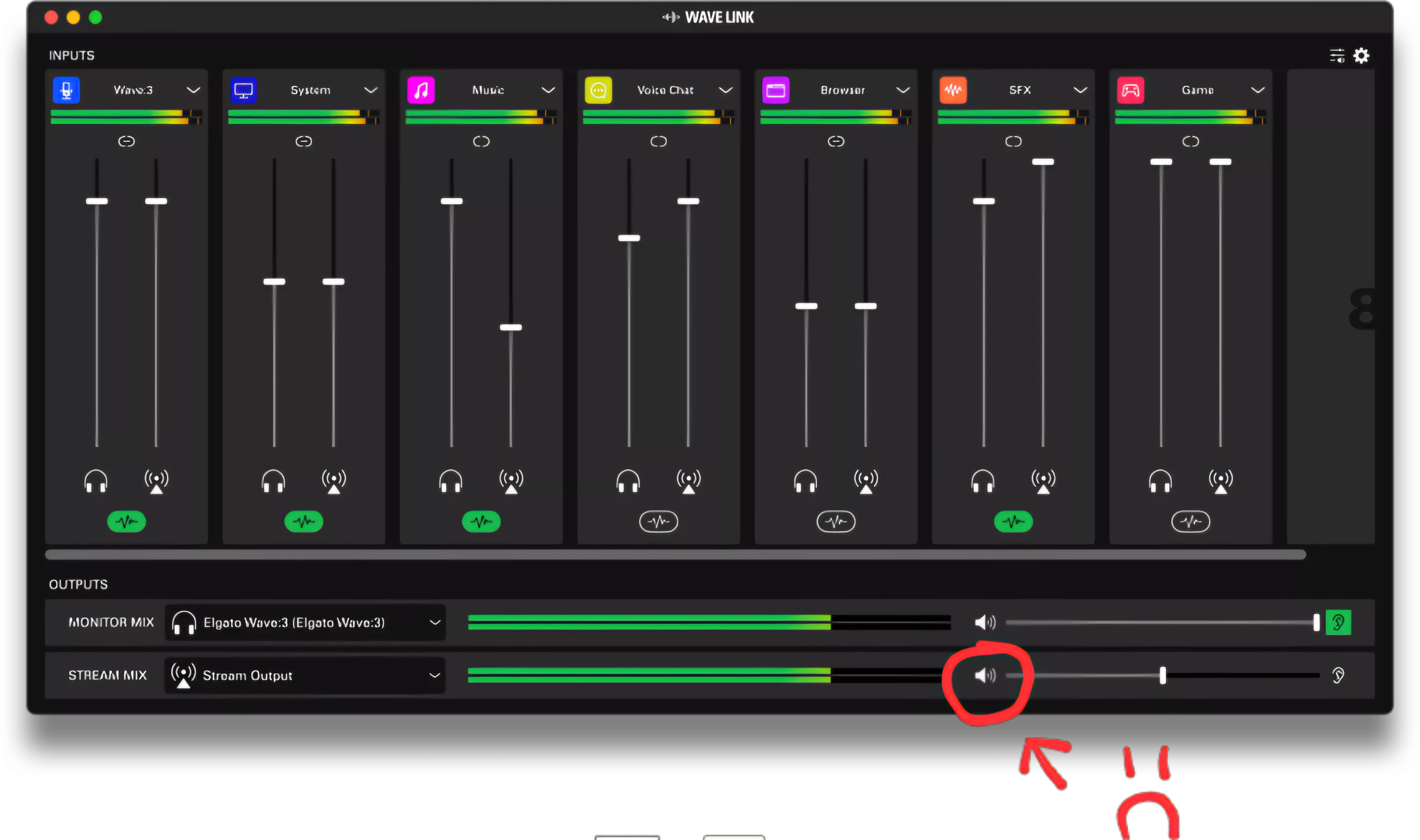Open the Stream Output device dropdown

434,675
